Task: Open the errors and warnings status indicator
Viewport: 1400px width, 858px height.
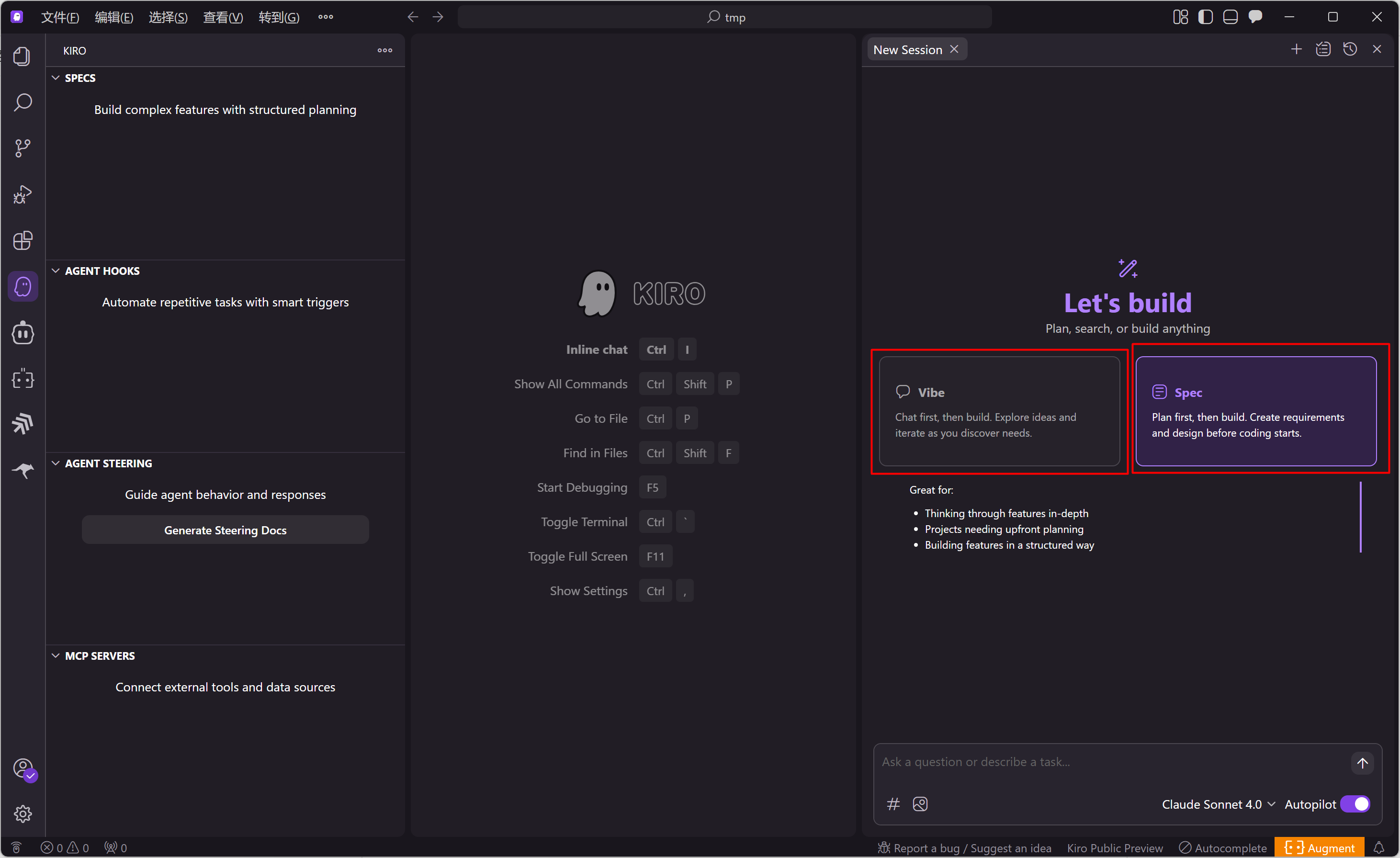Action: pyautogui.click(x=65, y=848)
